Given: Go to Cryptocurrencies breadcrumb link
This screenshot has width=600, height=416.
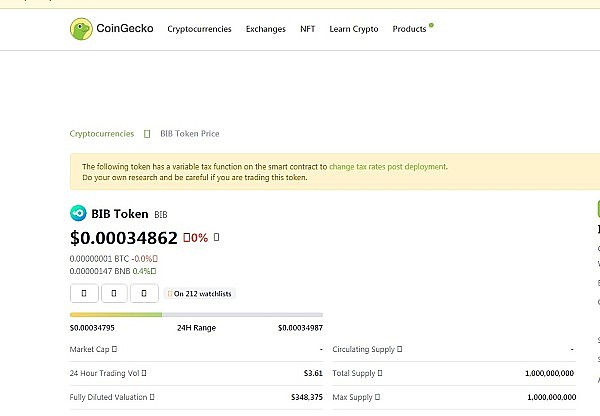Looking at the screenshot, I should tap(102, 133).
